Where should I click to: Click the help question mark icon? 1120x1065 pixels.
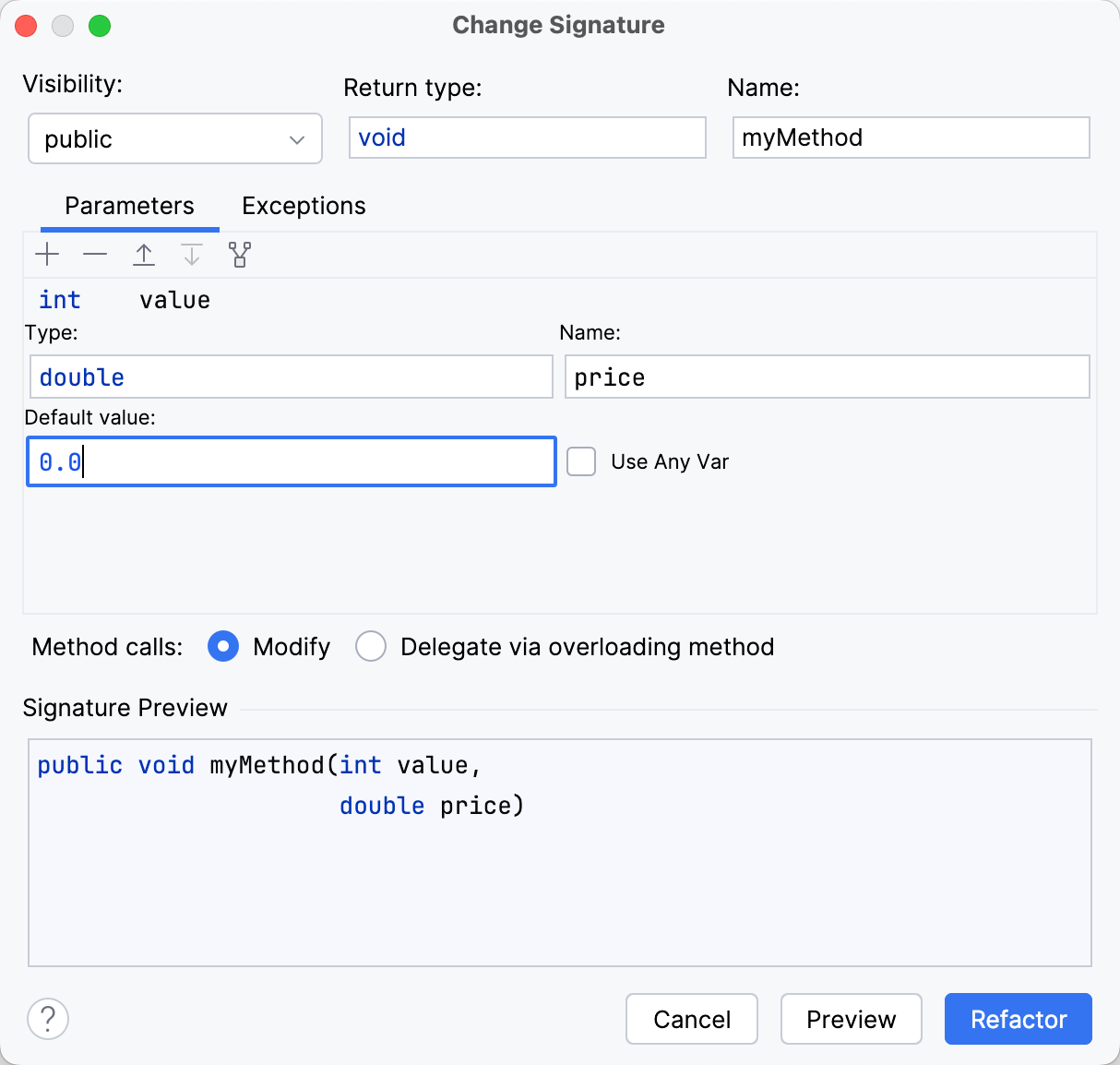click(x=48, y=1019)
